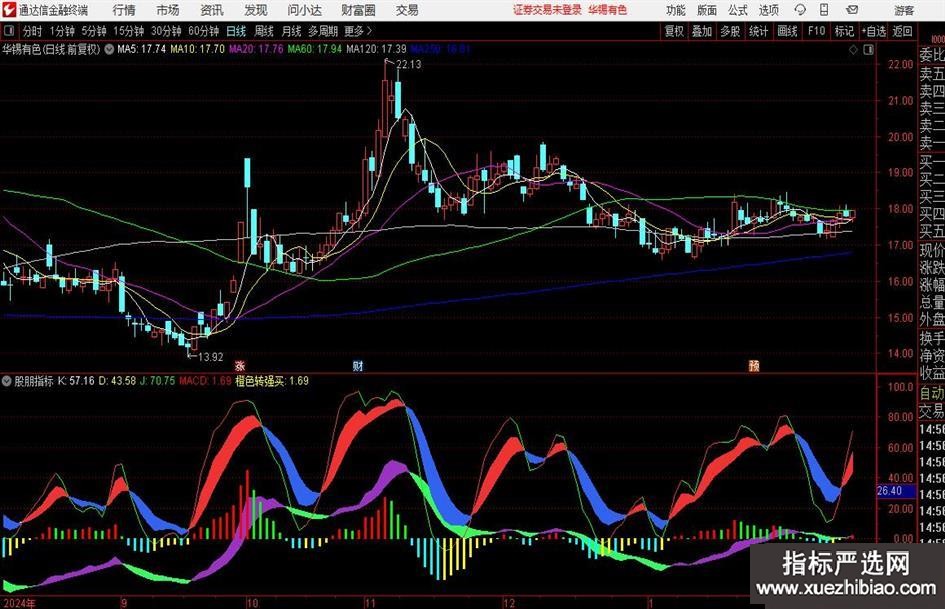Click the 标记 mark button
The image size is (945, 609).
pos(844,31)
